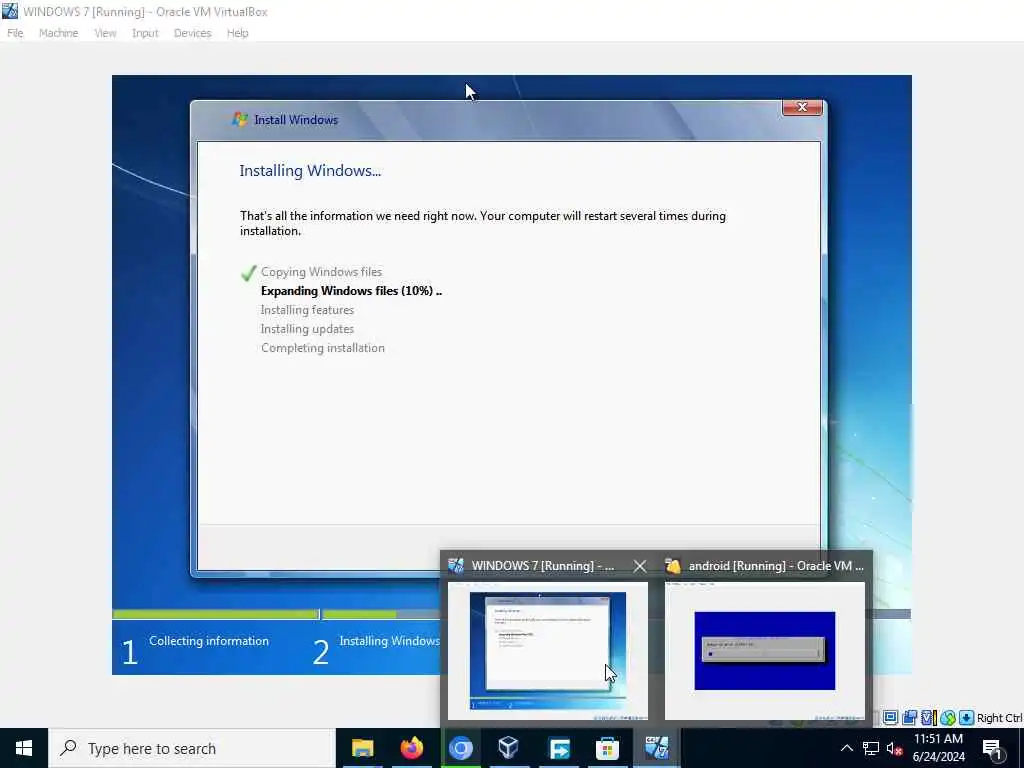This screenshot has height=768, width=1024.
Task: Click 'Copying Windows files' step text
Action: pyautogui.click(x=321, y=272)
